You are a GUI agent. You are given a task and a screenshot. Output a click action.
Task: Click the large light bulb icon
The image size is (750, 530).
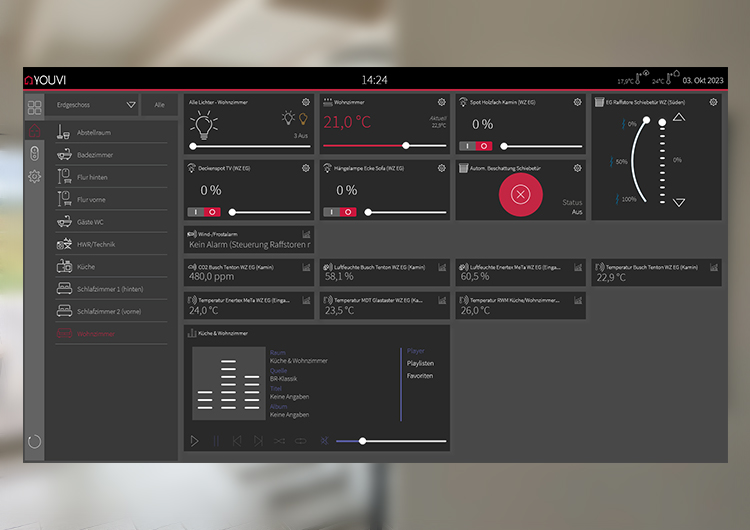point(205,126)
